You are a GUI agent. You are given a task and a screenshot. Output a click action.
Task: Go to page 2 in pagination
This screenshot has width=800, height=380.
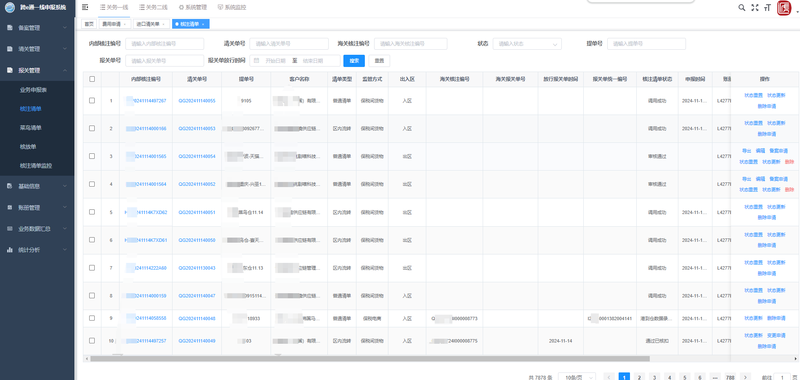[x=639, y=377]
